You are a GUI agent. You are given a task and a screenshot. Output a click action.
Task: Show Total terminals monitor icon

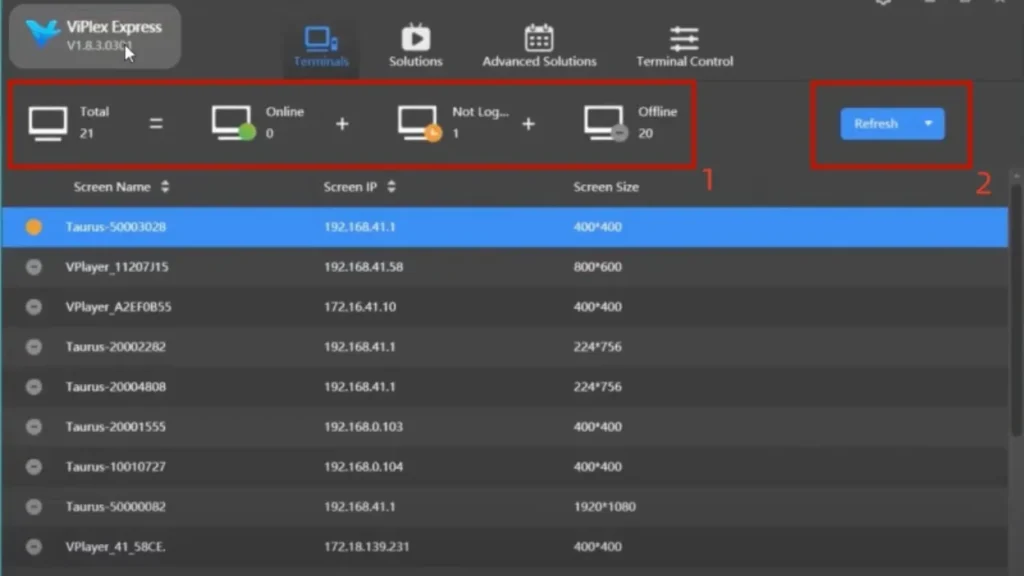[x=47, y=123]
